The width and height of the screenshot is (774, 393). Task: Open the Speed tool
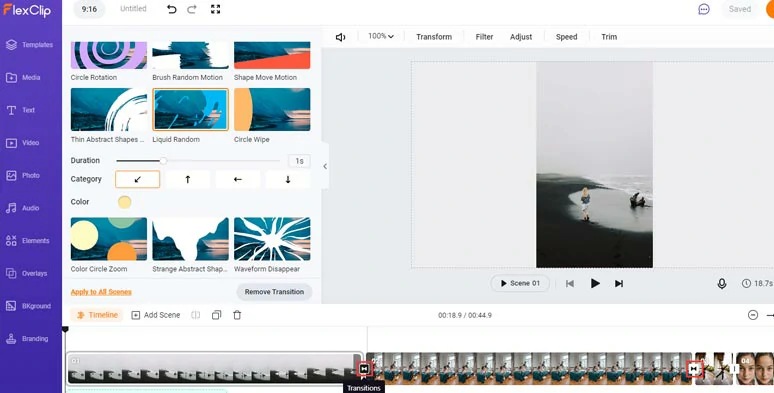(566, 37)
